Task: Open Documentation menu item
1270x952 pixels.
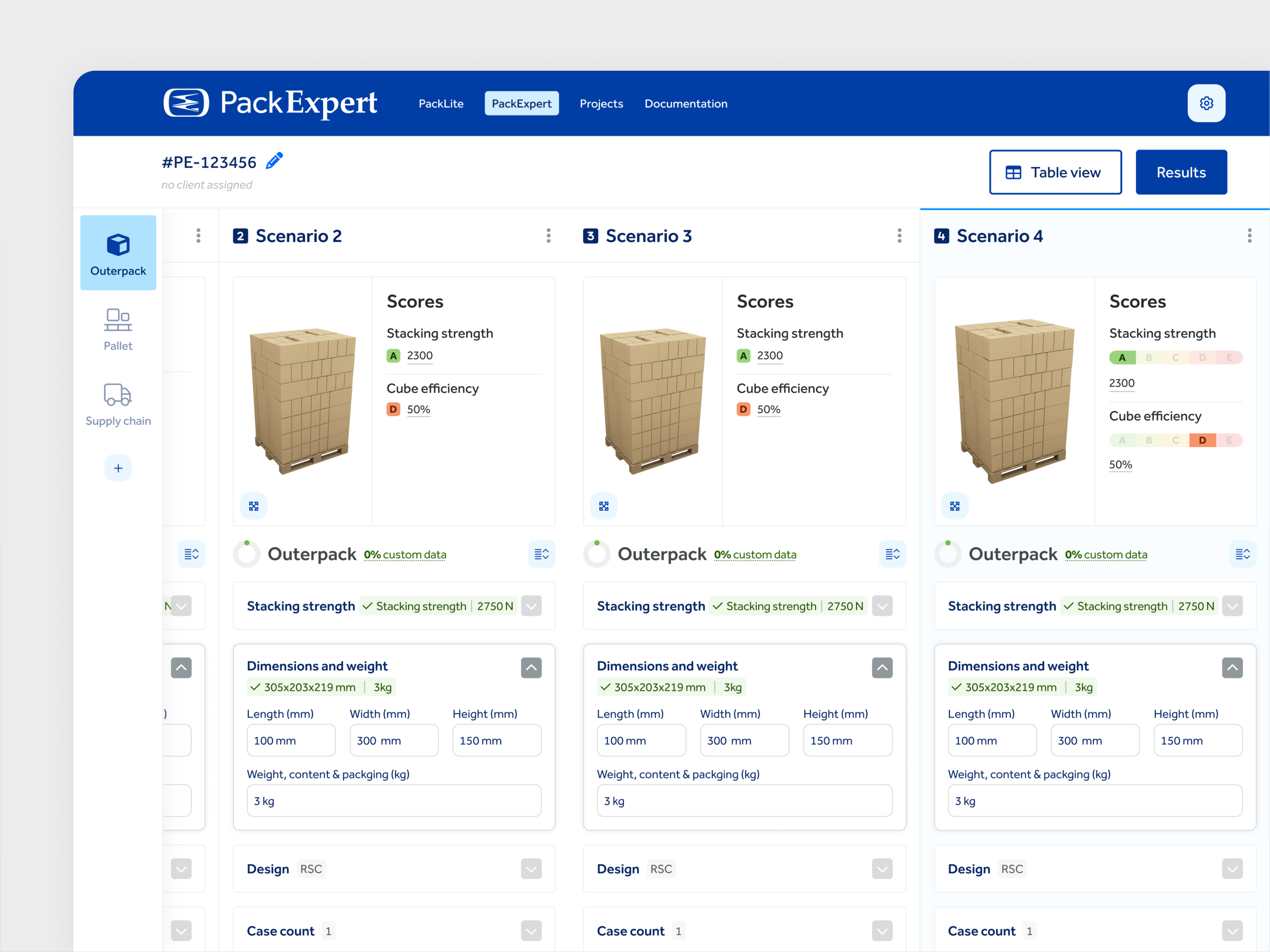Action: pos(685,104)
